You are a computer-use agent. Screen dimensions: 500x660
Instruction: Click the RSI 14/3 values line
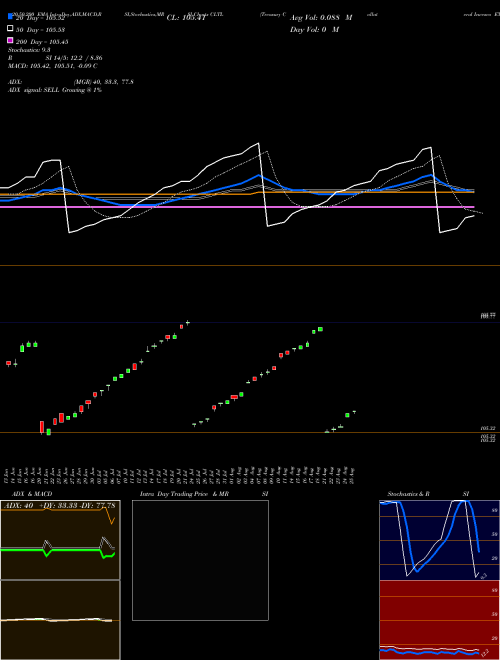tap(55, 58)
